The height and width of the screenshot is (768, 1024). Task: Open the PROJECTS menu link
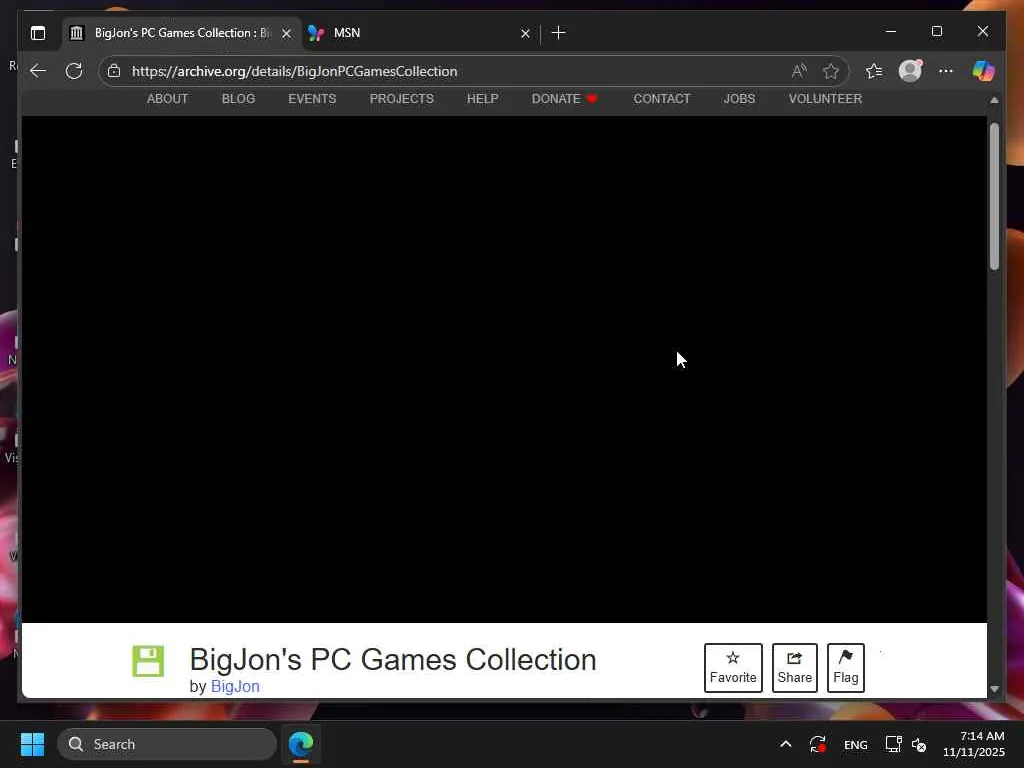[402, 99]
